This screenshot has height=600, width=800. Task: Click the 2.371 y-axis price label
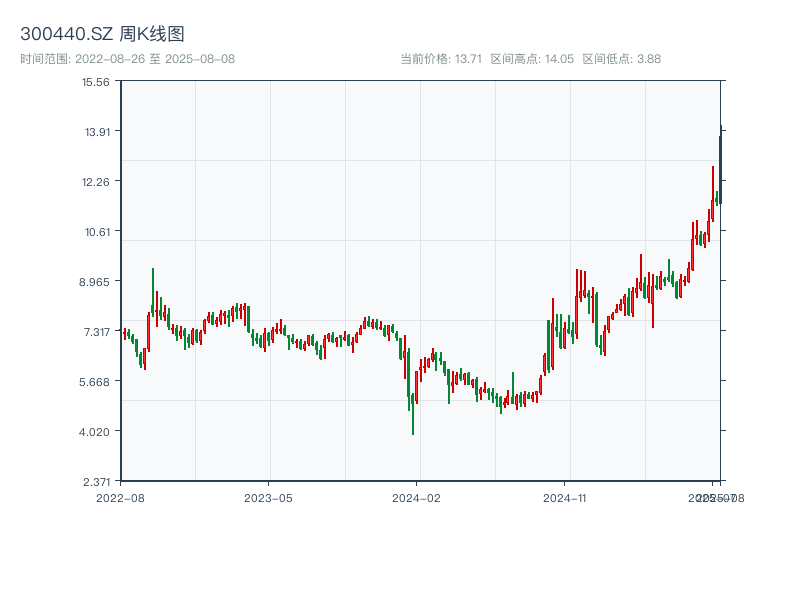[95, 481]
